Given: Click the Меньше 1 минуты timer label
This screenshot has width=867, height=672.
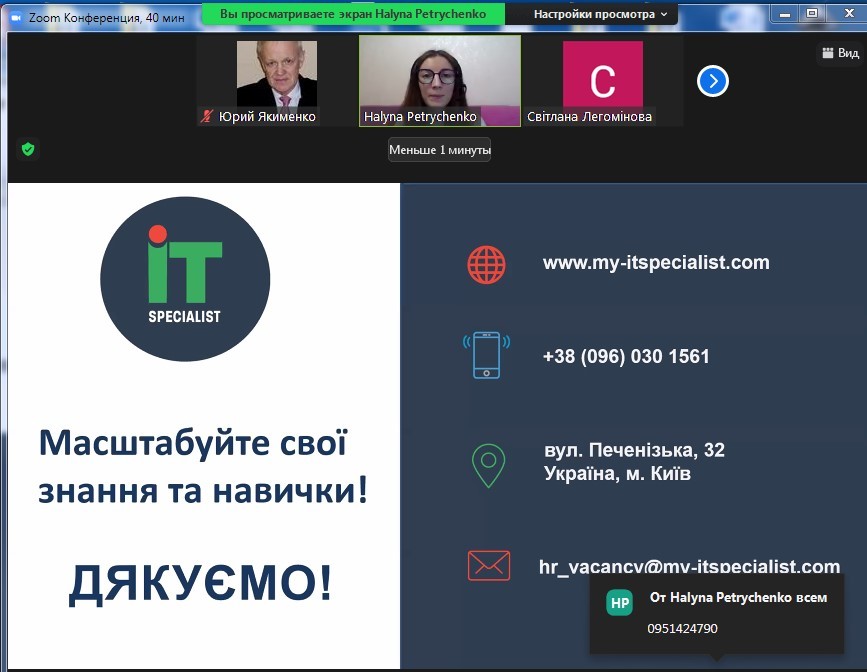Looking at the screenshot, I should click(x=440, y=150).
